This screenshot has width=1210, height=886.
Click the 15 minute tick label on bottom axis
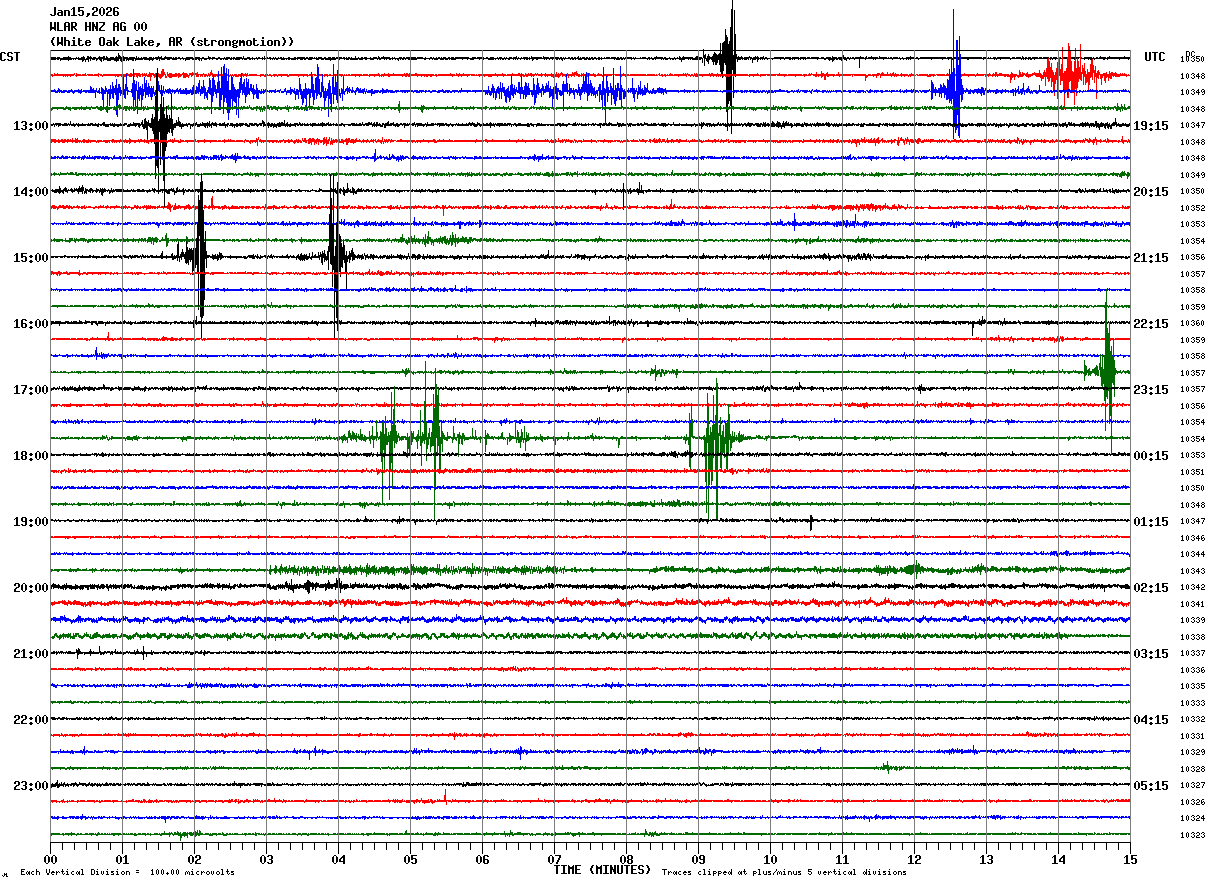[x=1129, y=859]
